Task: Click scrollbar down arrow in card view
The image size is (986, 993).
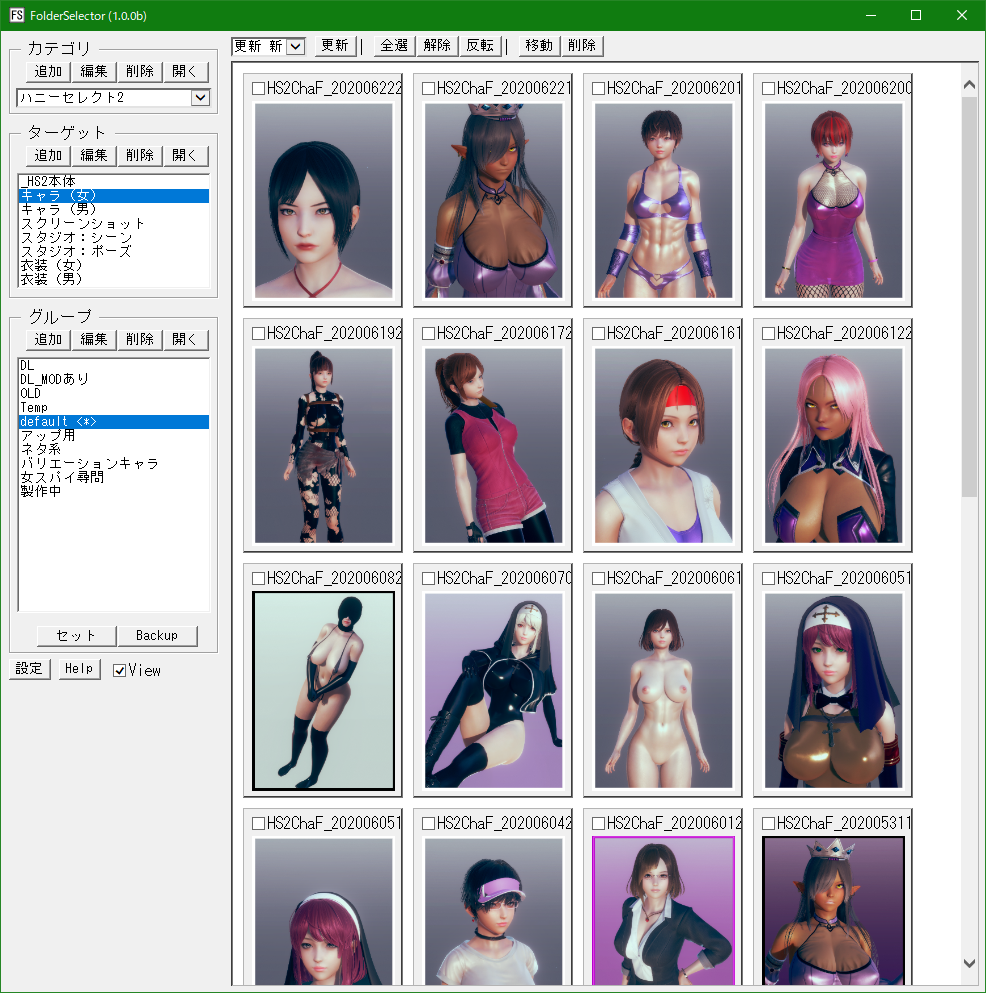Action: 969,963
